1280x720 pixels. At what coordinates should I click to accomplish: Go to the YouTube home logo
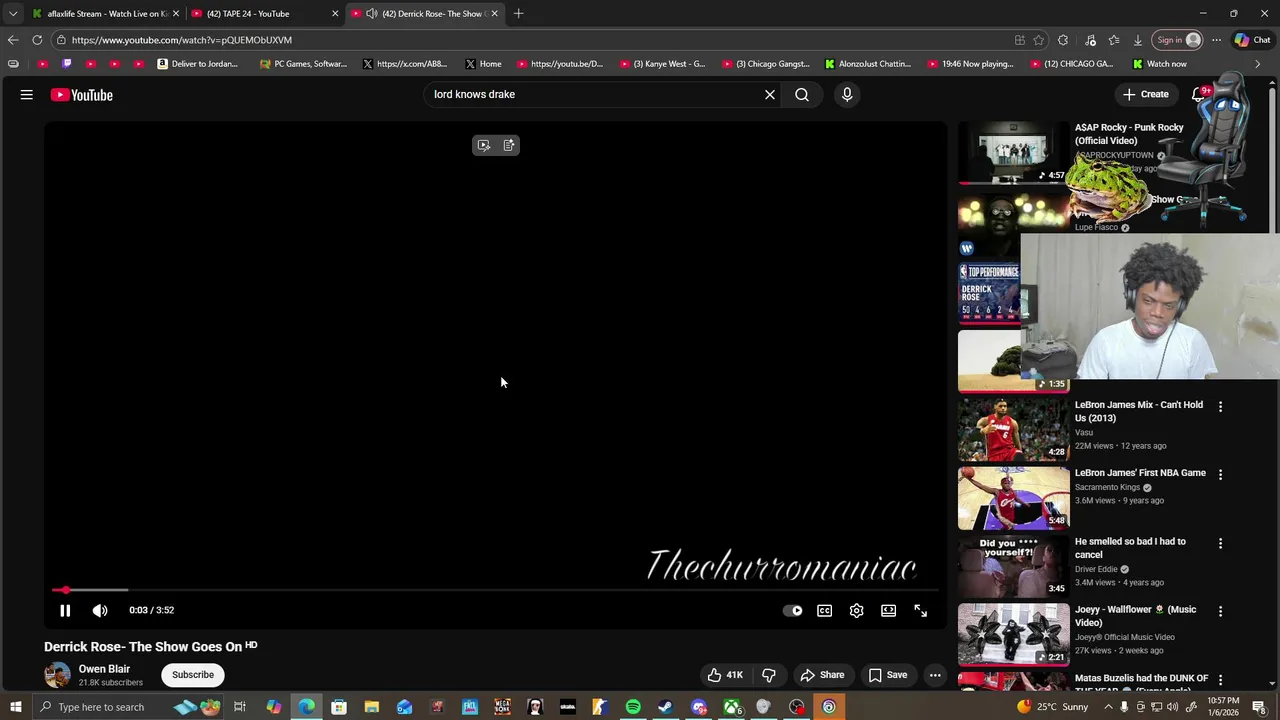click(82, 95)
